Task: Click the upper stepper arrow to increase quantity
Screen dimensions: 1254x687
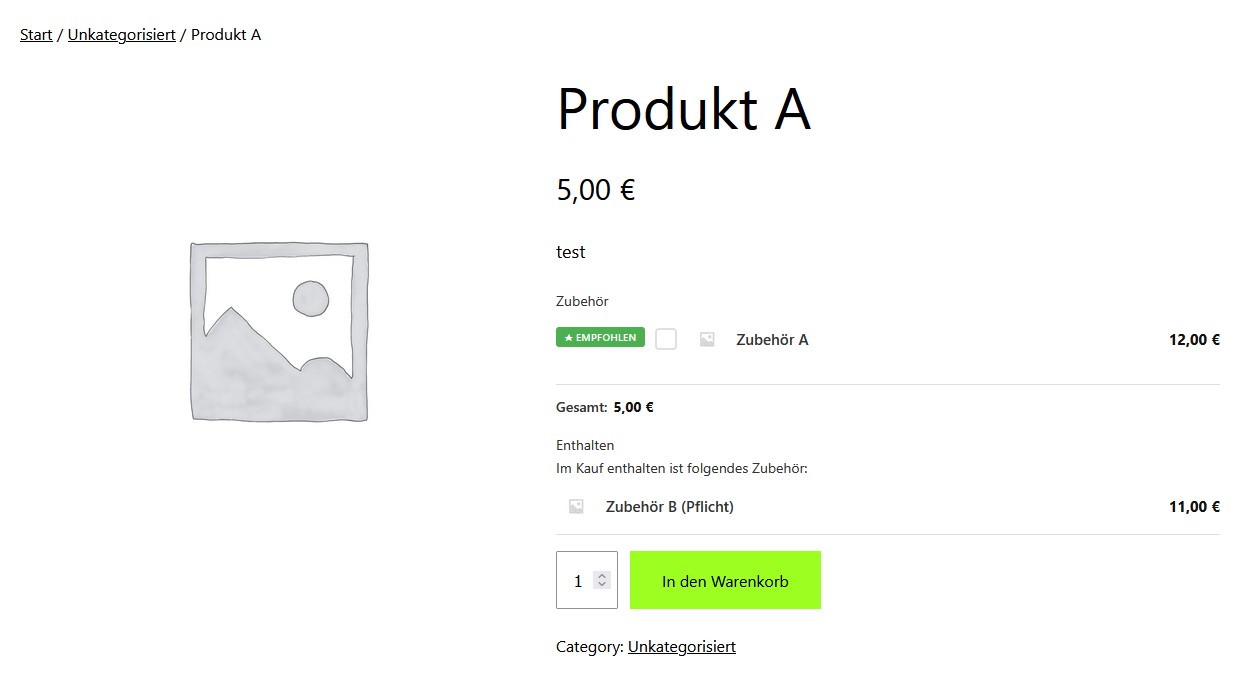Action: [601, 575]
